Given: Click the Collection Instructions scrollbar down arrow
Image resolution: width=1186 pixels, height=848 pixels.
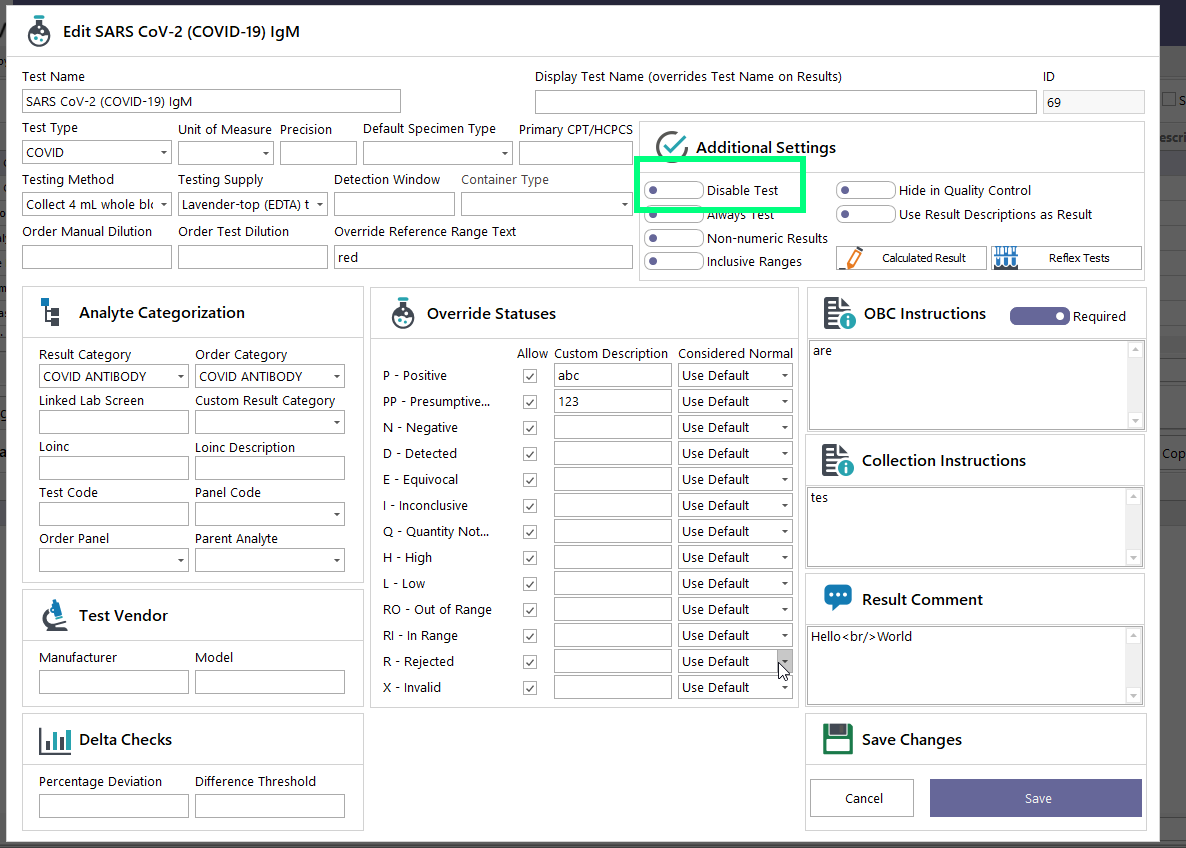Looking at the screenshot, I should point(1133,558).
